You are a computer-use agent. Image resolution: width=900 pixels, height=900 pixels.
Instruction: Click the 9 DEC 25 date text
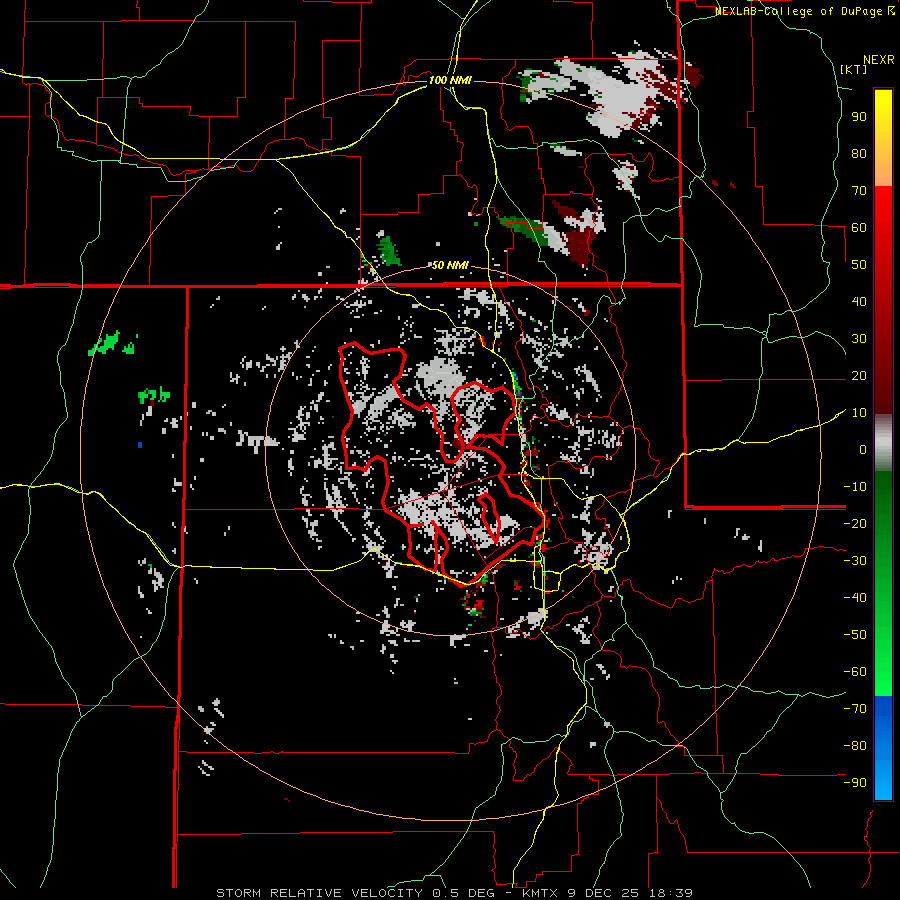pyautogui.click(x=603, y=893)
